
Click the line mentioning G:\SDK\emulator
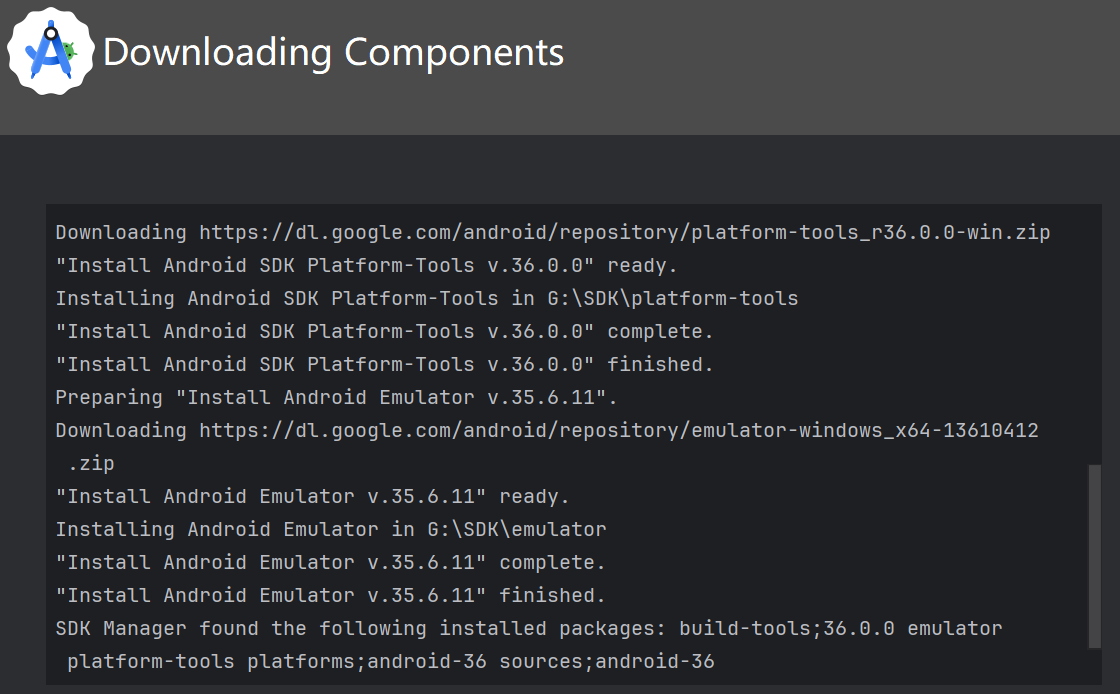point(331,529)
